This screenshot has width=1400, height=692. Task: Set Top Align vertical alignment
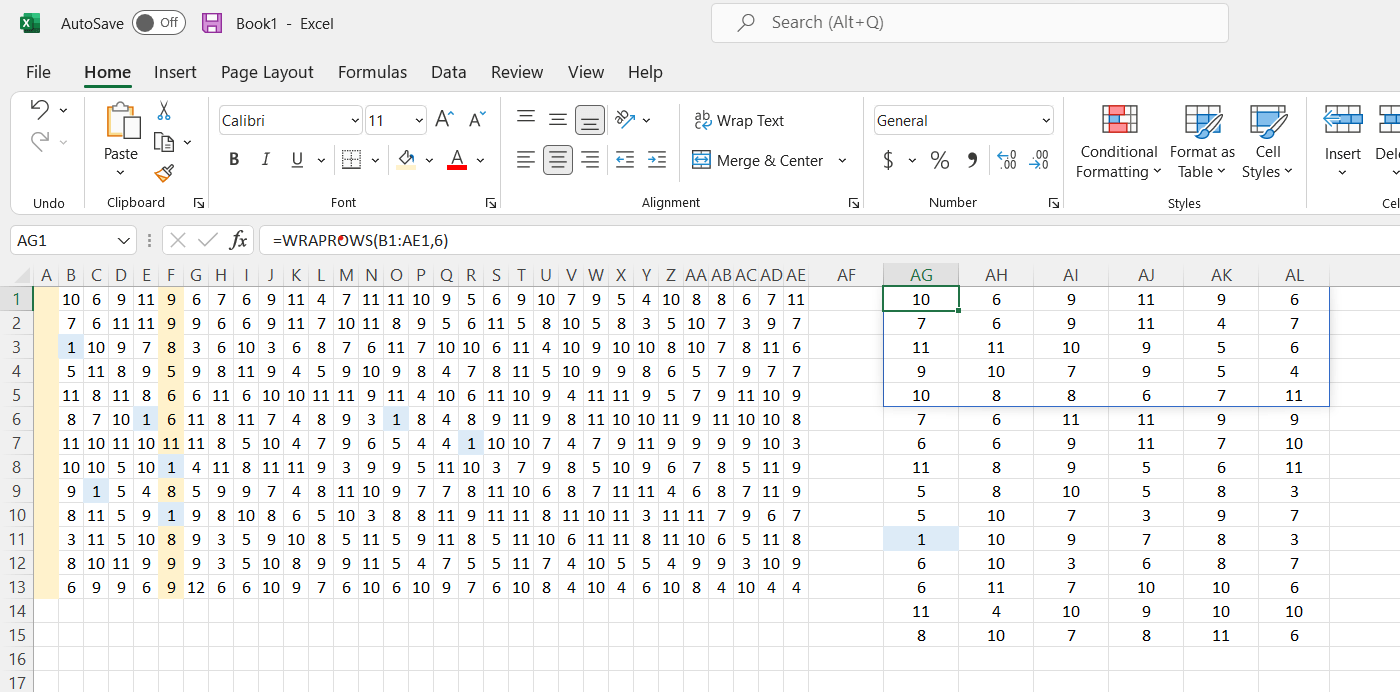click(526, 119)
